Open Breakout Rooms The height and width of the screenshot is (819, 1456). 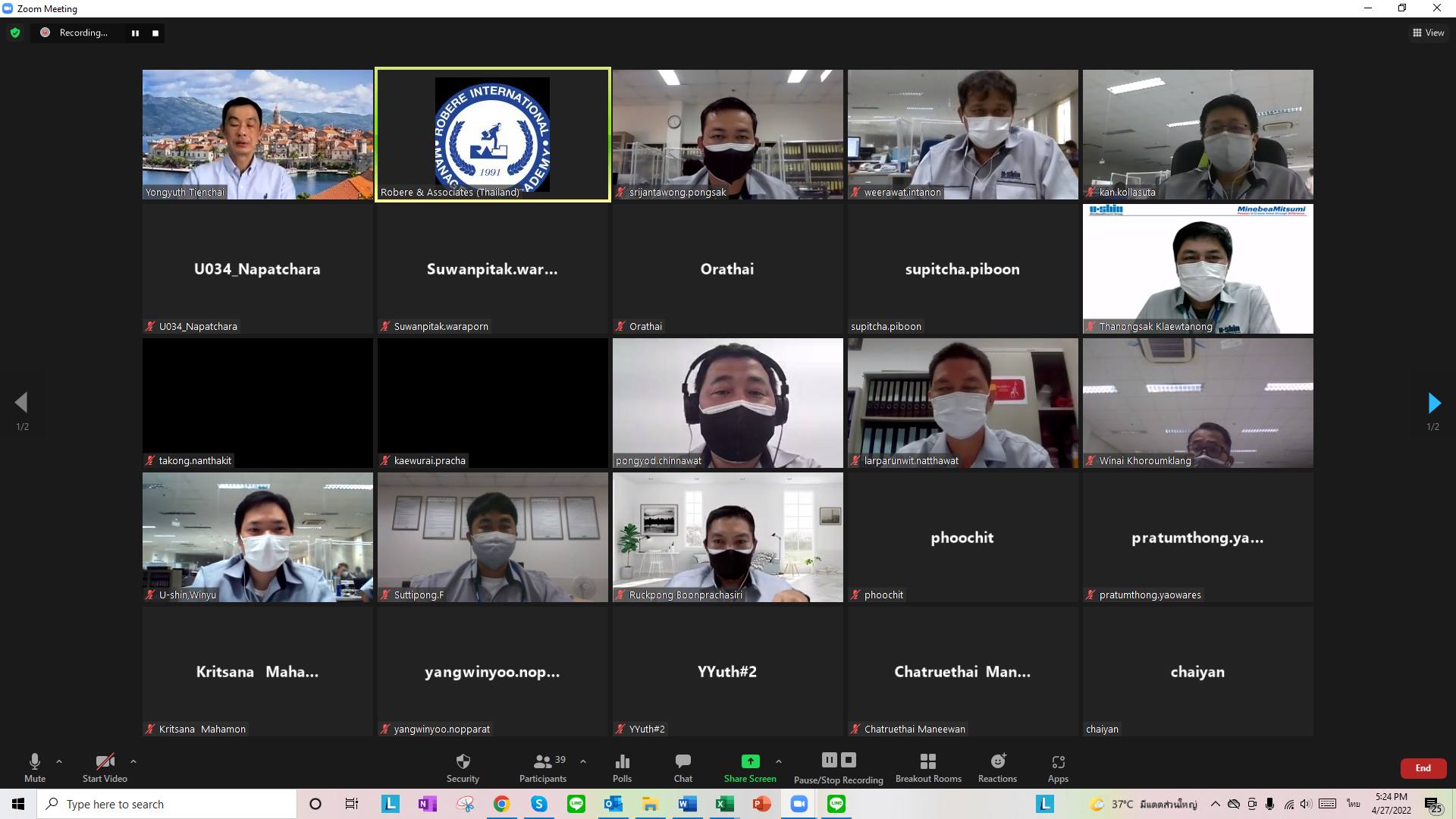coord(928,768)
